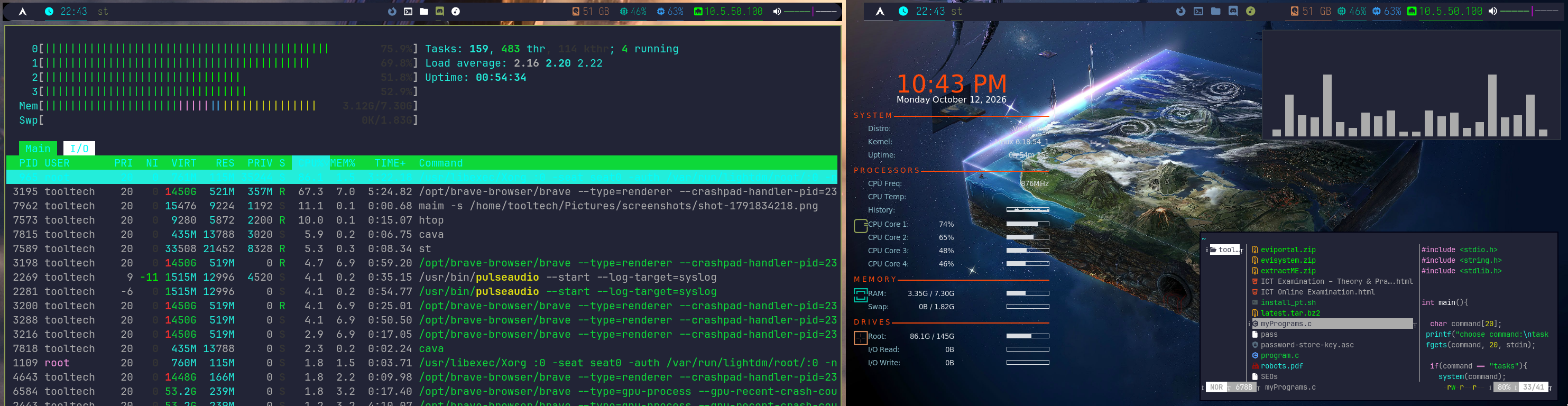Click the Arch launcher logo, left bar
The height and width of the screenshot is (406, 1568).
pos(23,12)
